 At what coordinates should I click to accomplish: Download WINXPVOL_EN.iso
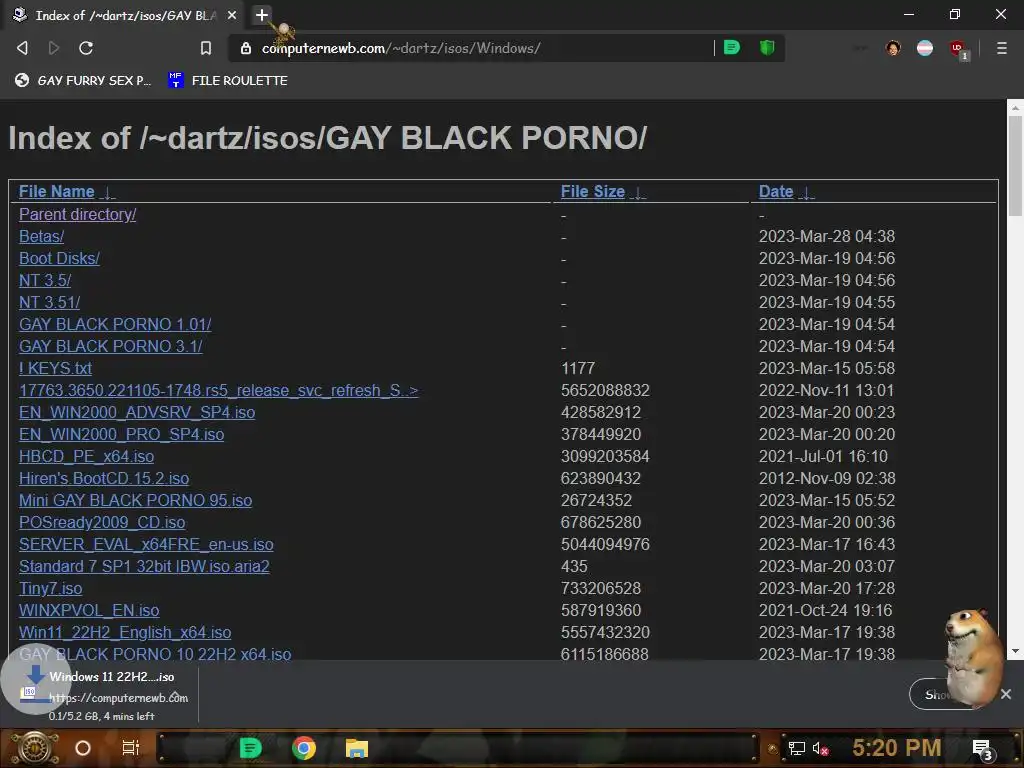89,611
